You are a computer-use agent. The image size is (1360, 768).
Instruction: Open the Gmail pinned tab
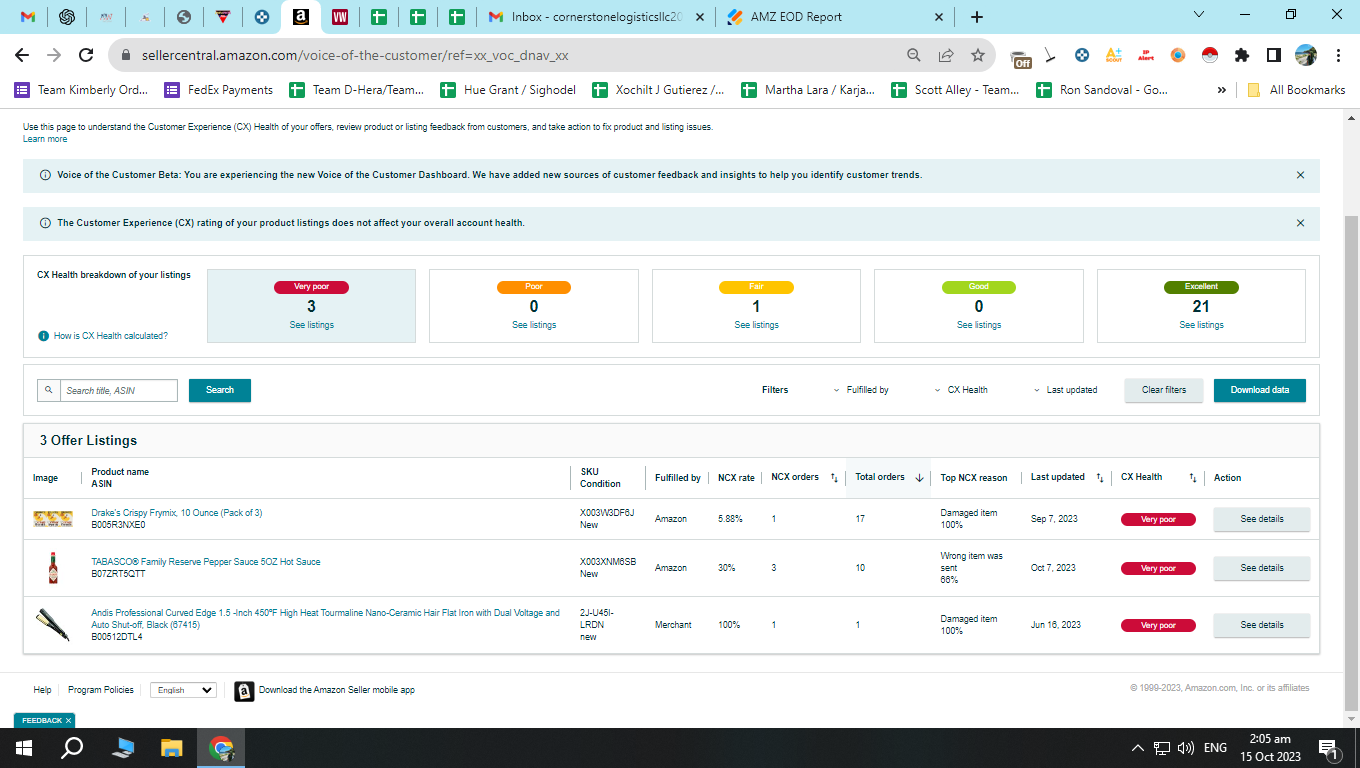click(28, 17)
